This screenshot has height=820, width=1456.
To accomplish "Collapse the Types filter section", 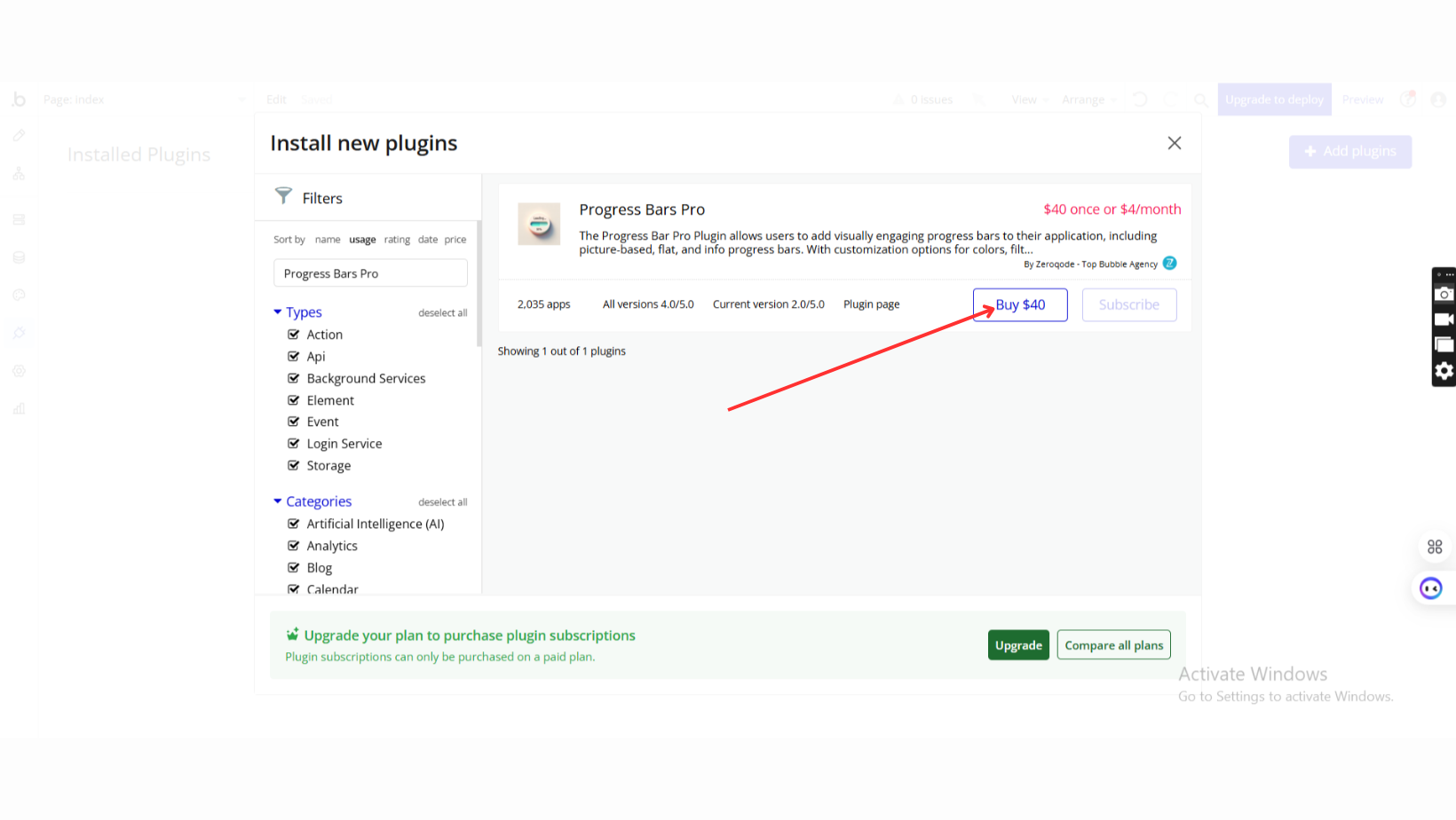I will 278,312.
